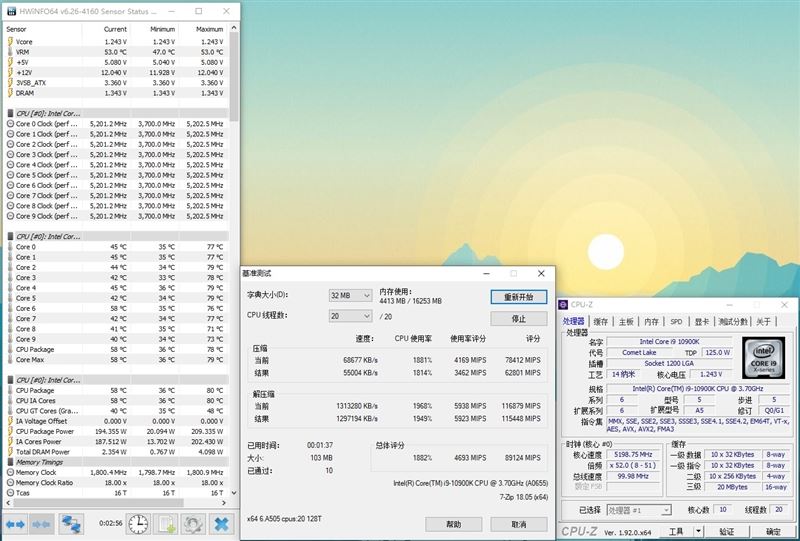800x541 pixels.
Task: Open the 测试分数 tab in CPU-Z
Action: [733, 322]
